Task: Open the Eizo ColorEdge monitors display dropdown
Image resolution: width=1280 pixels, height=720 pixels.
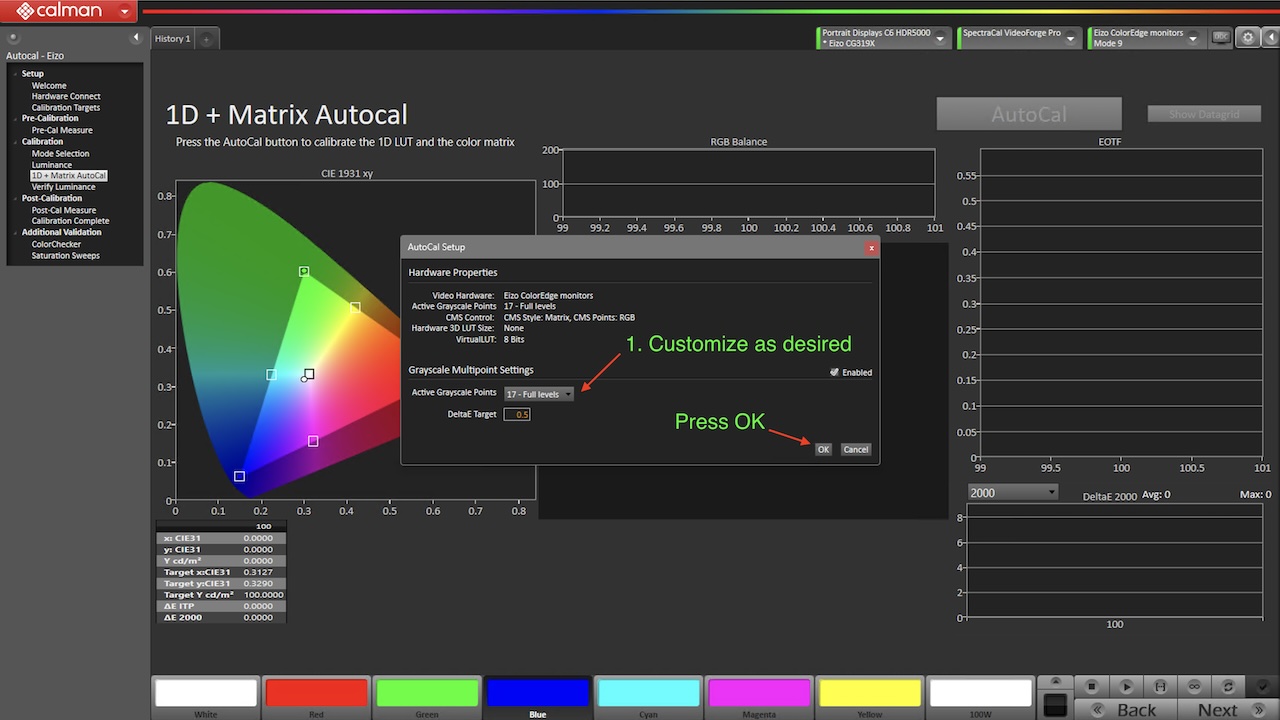Action: [1193, 38]
